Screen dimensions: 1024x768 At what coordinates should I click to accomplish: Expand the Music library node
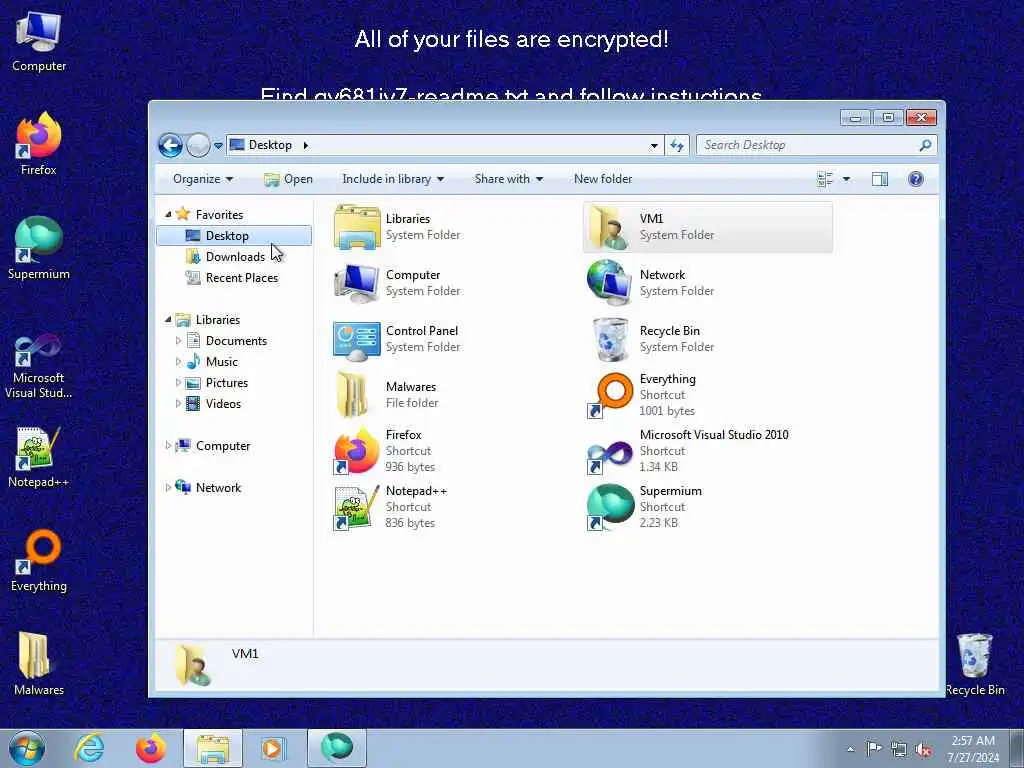pyautogui.click(x=178, y=361)
